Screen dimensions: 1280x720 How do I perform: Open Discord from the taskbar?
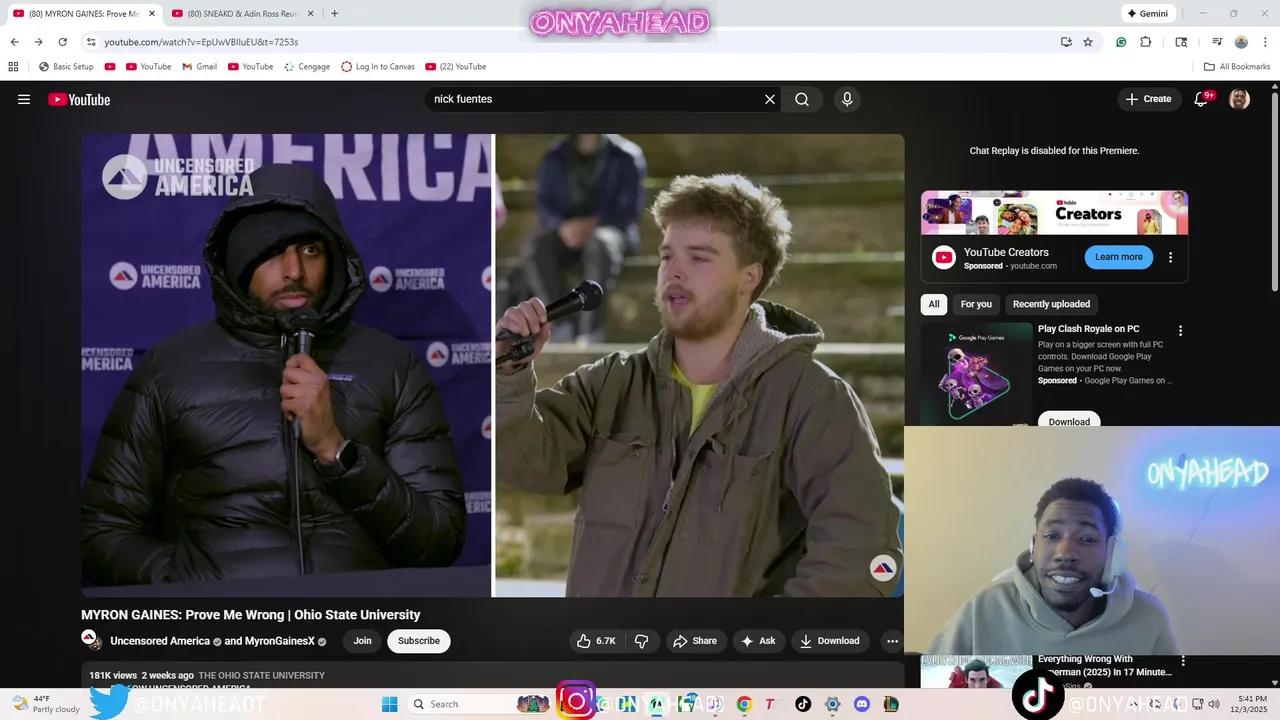(x=862, y=704)
